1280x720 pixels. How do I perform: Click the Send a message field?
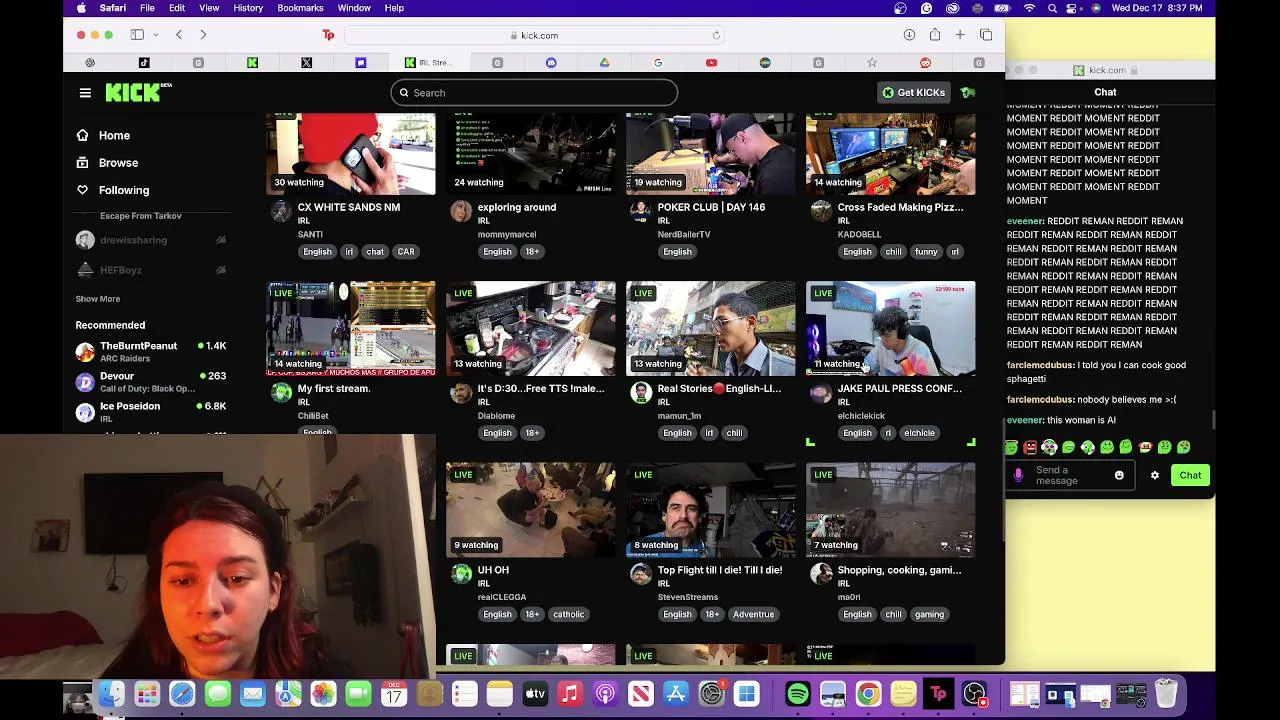pos(1070,476)
